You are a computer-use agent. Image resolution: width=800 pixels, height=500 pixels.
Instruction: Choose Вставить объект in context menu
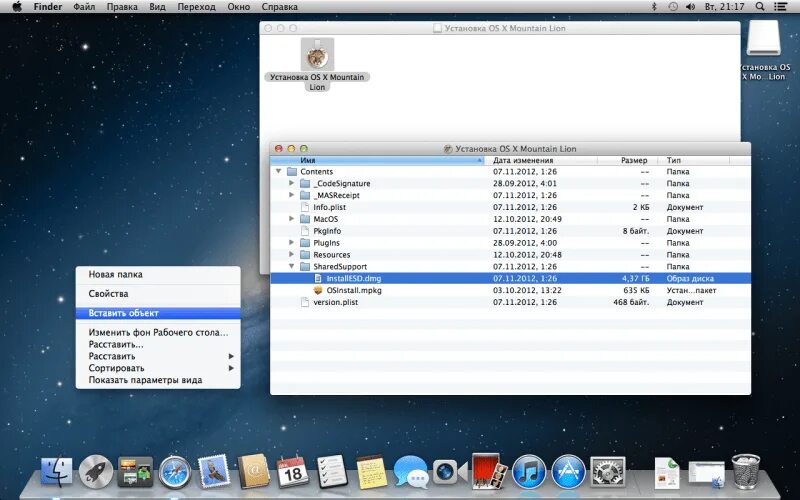[158, 313]
